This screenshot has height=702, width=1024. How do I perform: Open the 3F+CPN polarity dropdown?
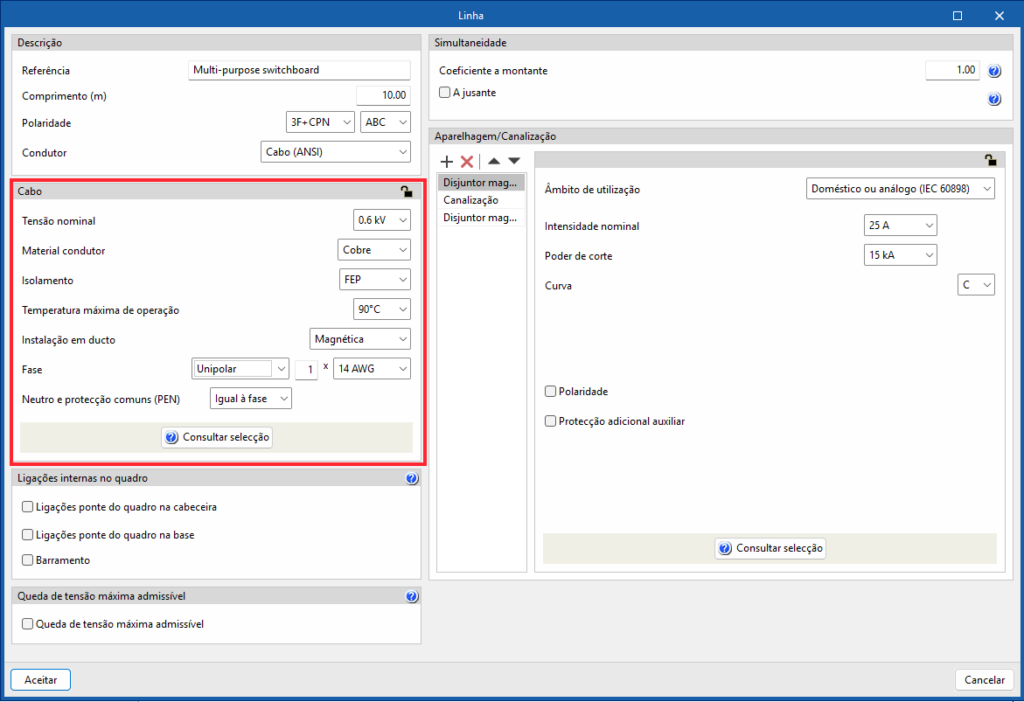[x=321, y=122]
